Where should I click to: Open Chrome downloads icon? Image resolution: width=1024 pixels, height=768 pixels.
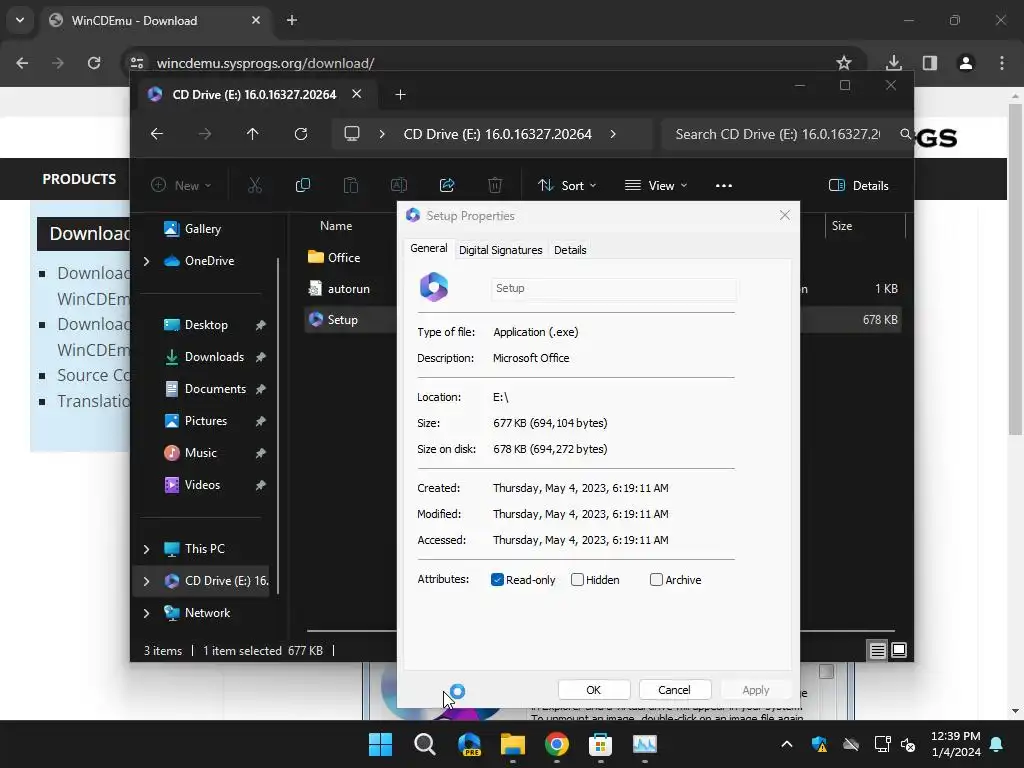pos(893,63)
